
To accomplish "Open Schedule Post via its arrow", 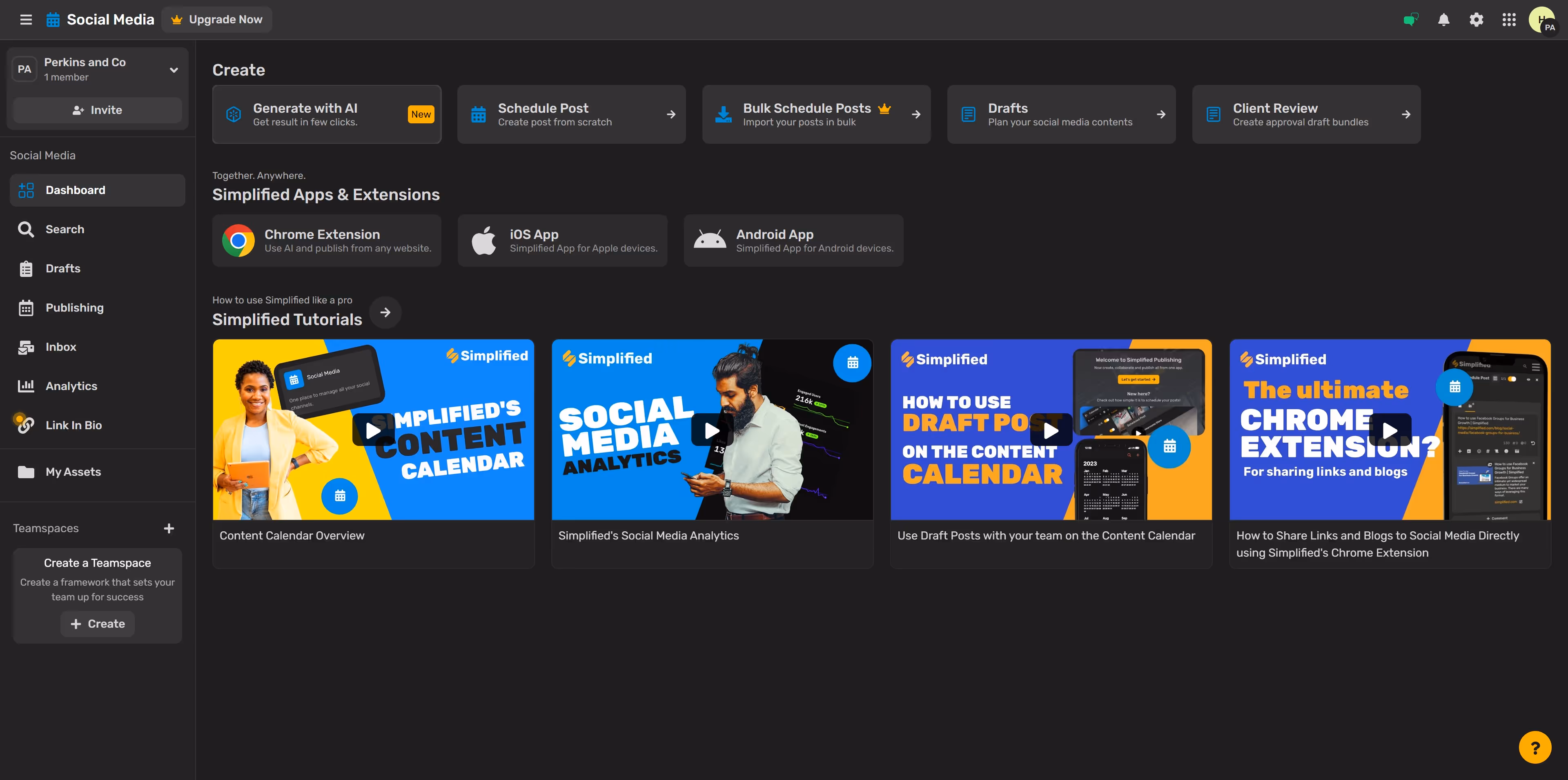I will pyautogui.click(x=671, y=114).
